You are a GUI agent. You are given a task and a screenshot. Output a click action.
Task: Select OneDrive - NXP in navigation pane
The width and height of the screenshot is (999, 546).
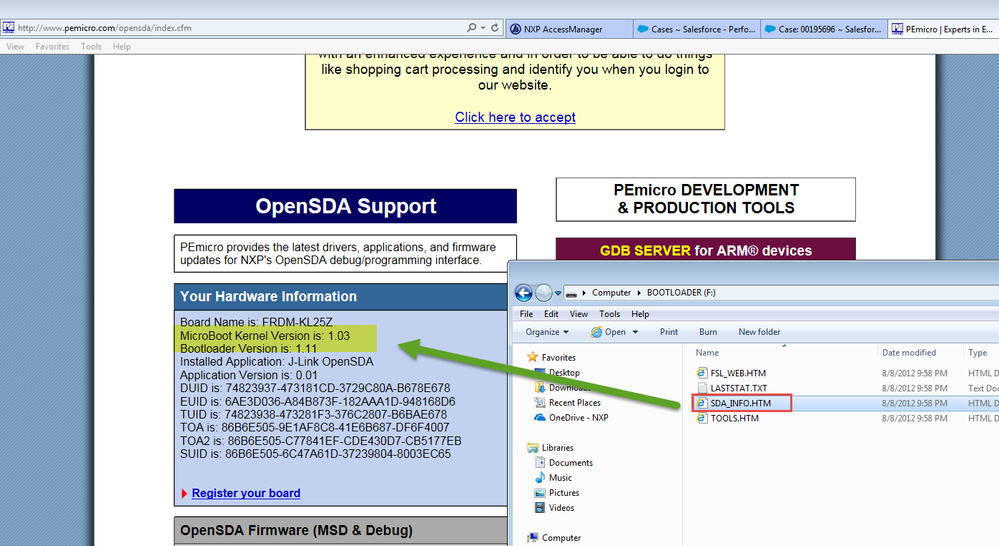pyautogui.click(x=579, y=418)
